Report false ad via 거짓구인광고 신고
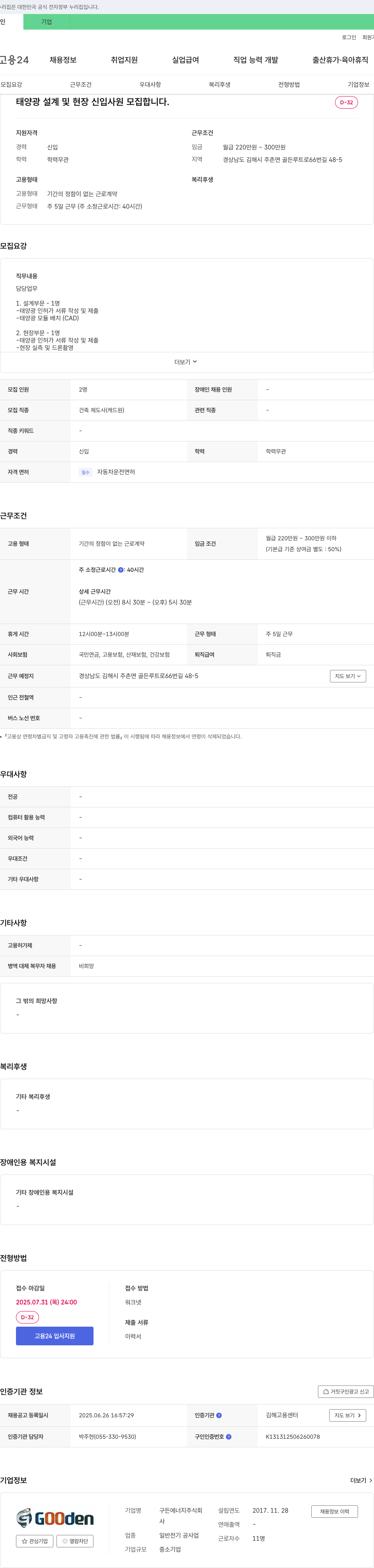This screenshot has height=1568, width=374. pos(346,1392)
